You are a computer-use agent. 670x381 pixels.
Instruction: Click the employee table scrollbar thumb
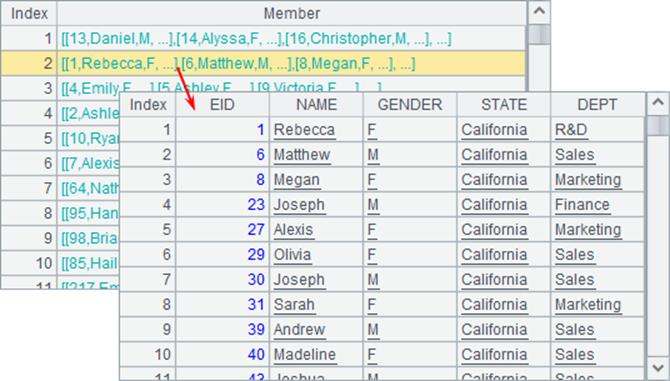pos(658,126)
